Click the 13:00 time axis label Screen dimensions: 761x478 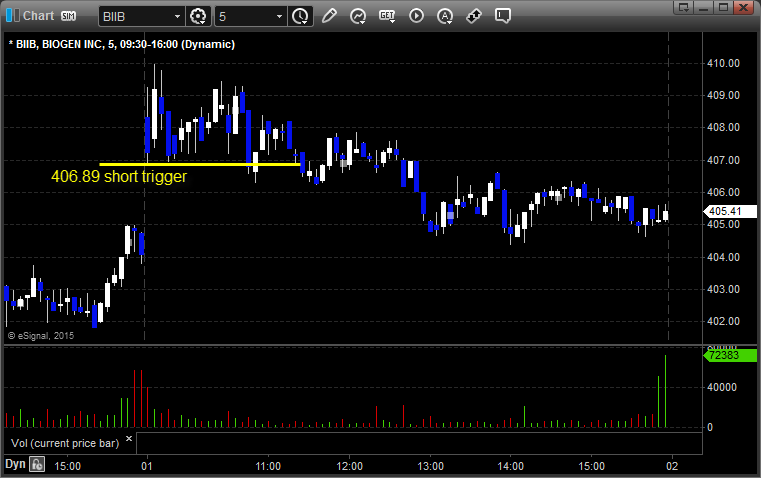coord(430,466)
